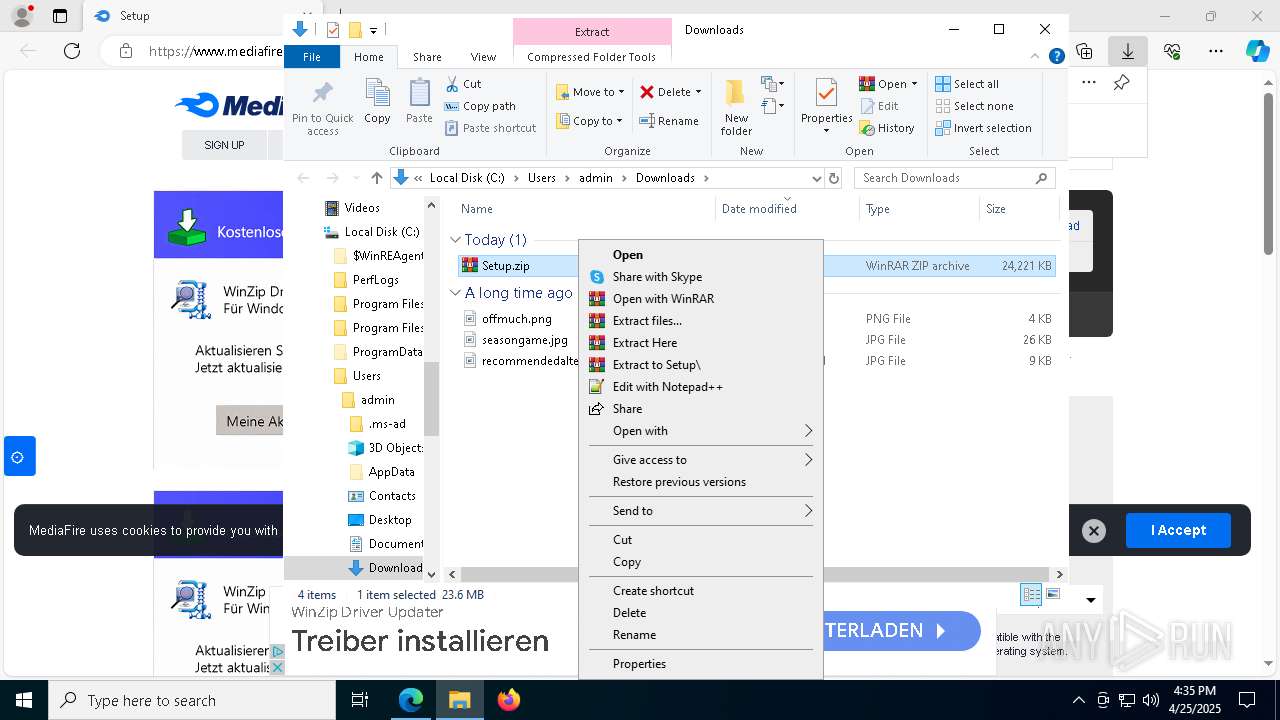1280x720 pixels.
Task: Choose Properties in context menu
Action: (x=700, y=664)
